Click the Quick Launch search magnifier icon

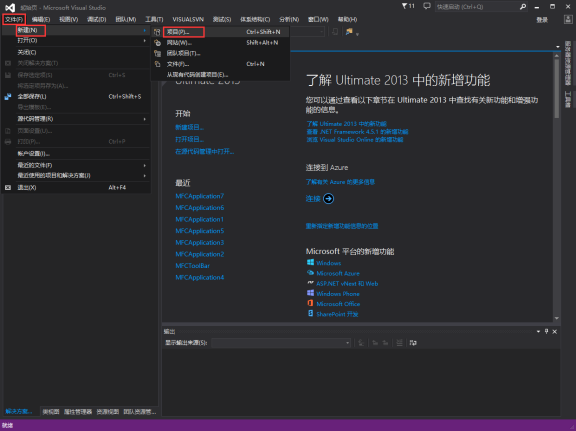tap(523, 7)
